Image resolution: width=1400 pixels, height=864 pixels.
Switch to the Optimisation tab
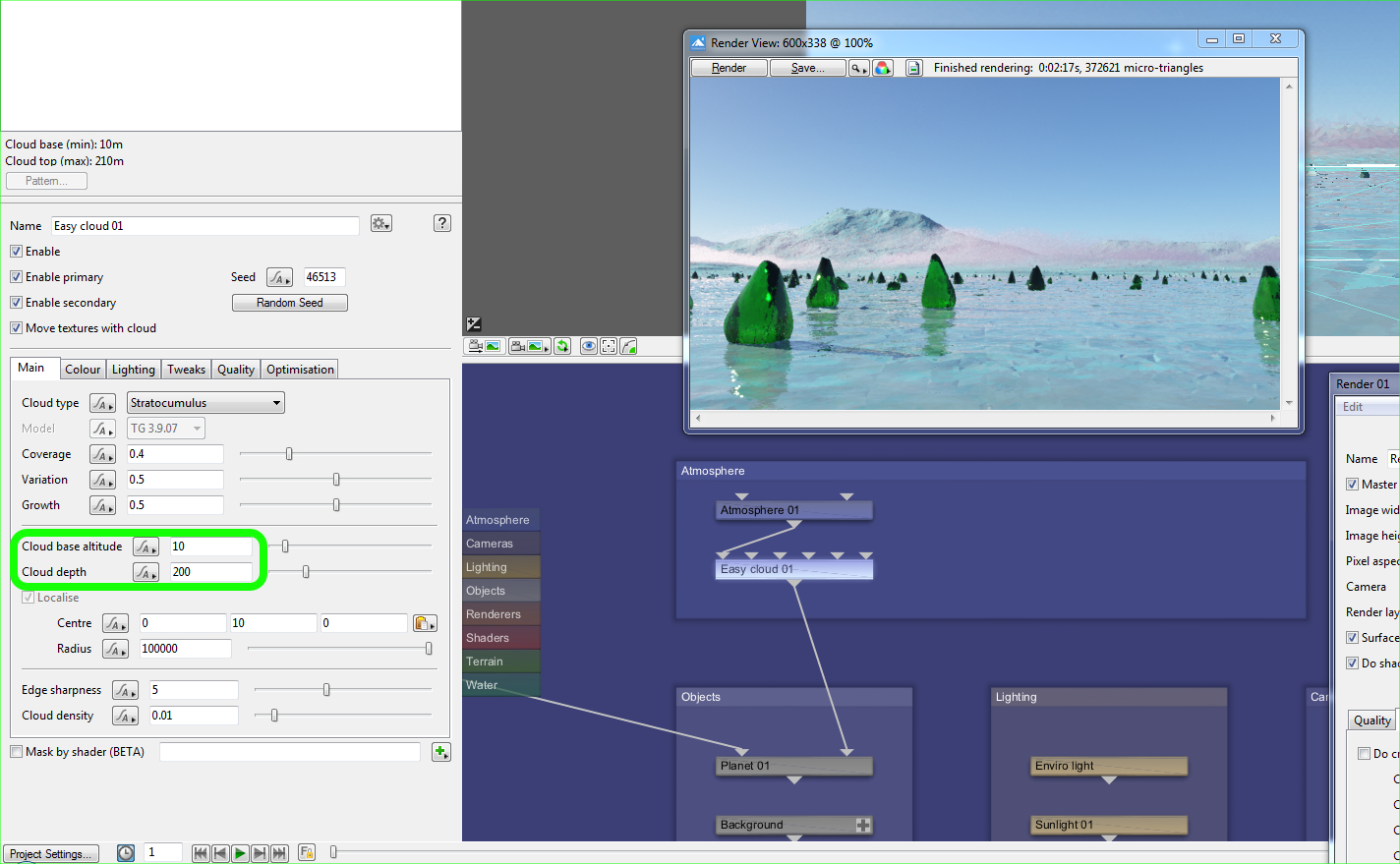tap(300, 370)
